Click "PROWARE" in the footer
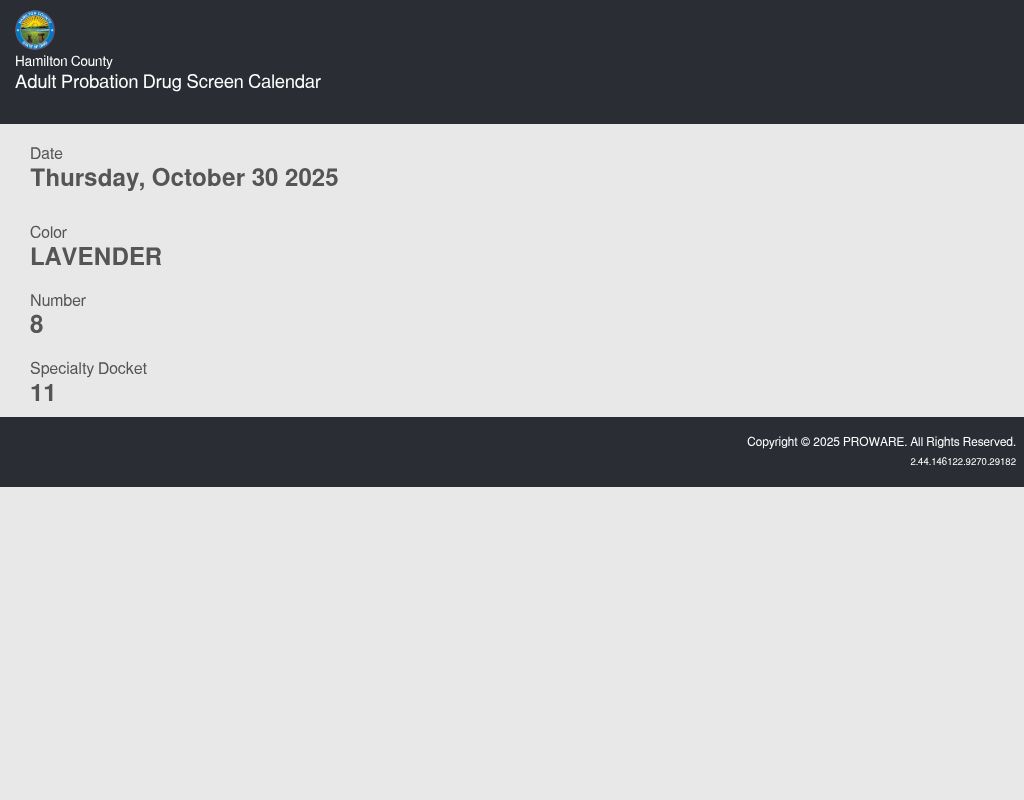 873,442
